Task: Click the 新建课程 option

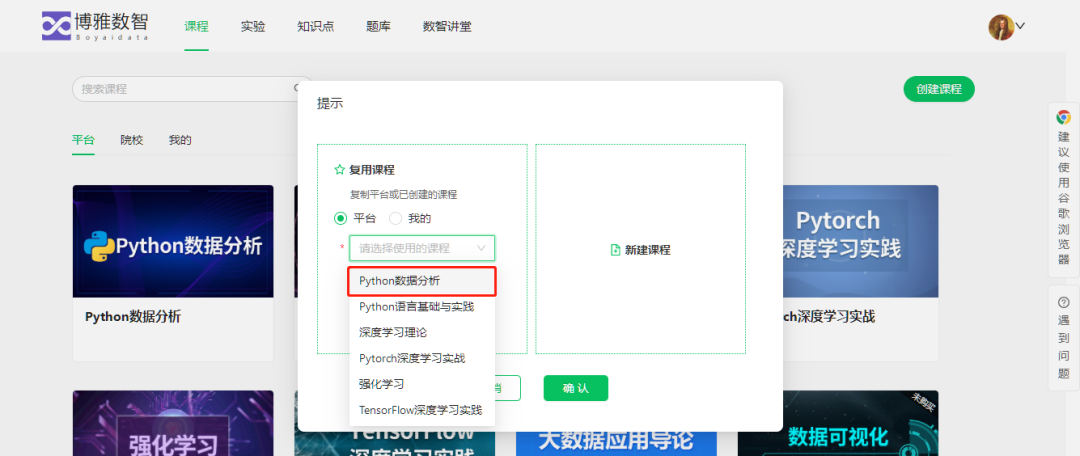Action: pyautogui.click(x=641, y=249)
